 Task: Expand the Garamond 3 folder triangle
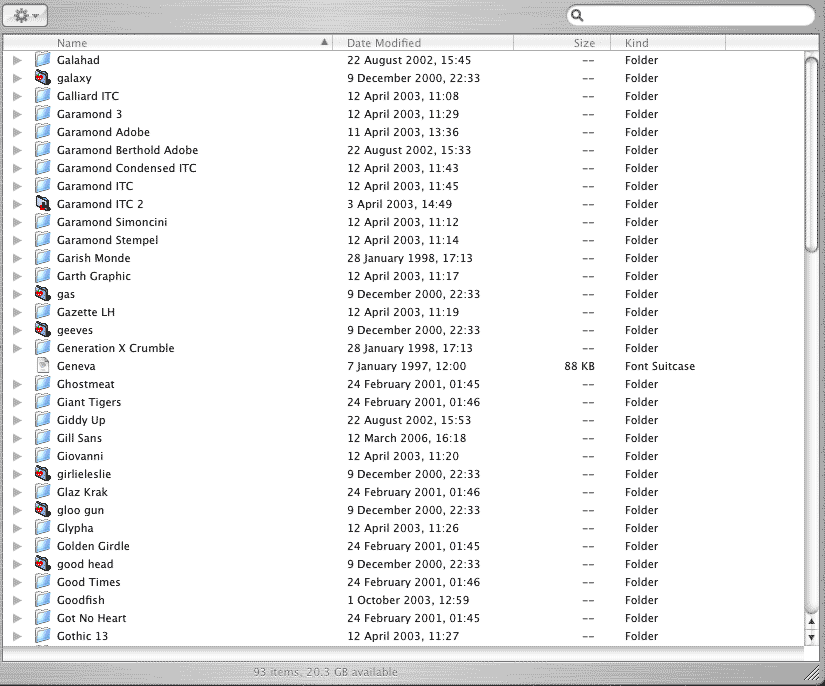point(17,114)
